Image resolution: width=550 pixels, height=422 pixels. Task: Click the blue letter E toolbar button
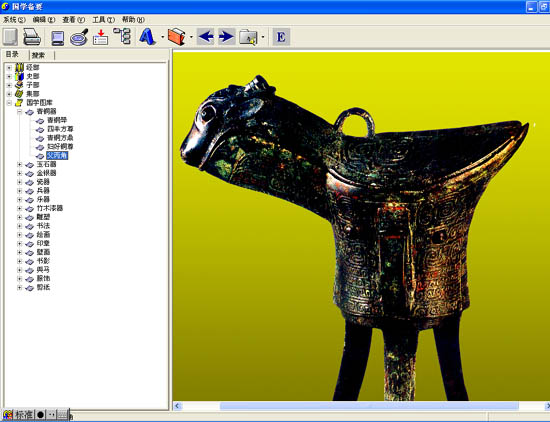(x=281, y=37)
